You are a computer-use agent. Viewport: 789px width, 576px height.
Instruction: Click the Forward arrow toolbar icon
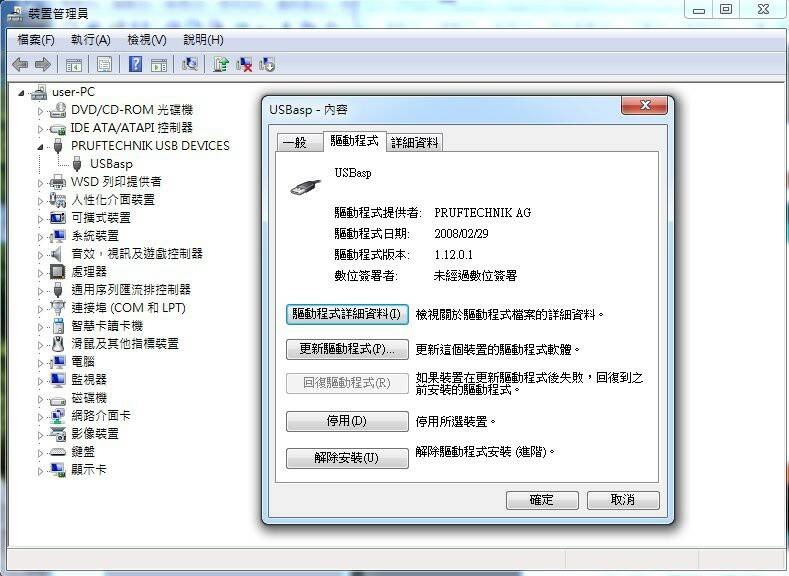tap(42, 65)
